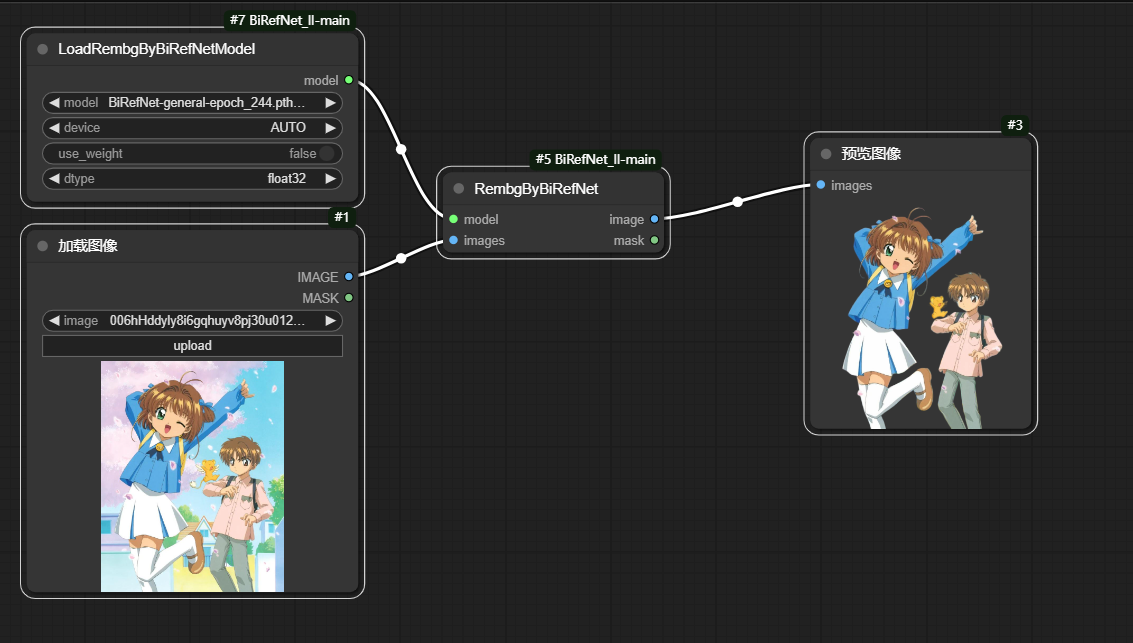Click the RembgByBiRefNet node title
Image resolution: width=1133 pixels, height=643 pixels.
pyautogui.click(x=536, y=188)
